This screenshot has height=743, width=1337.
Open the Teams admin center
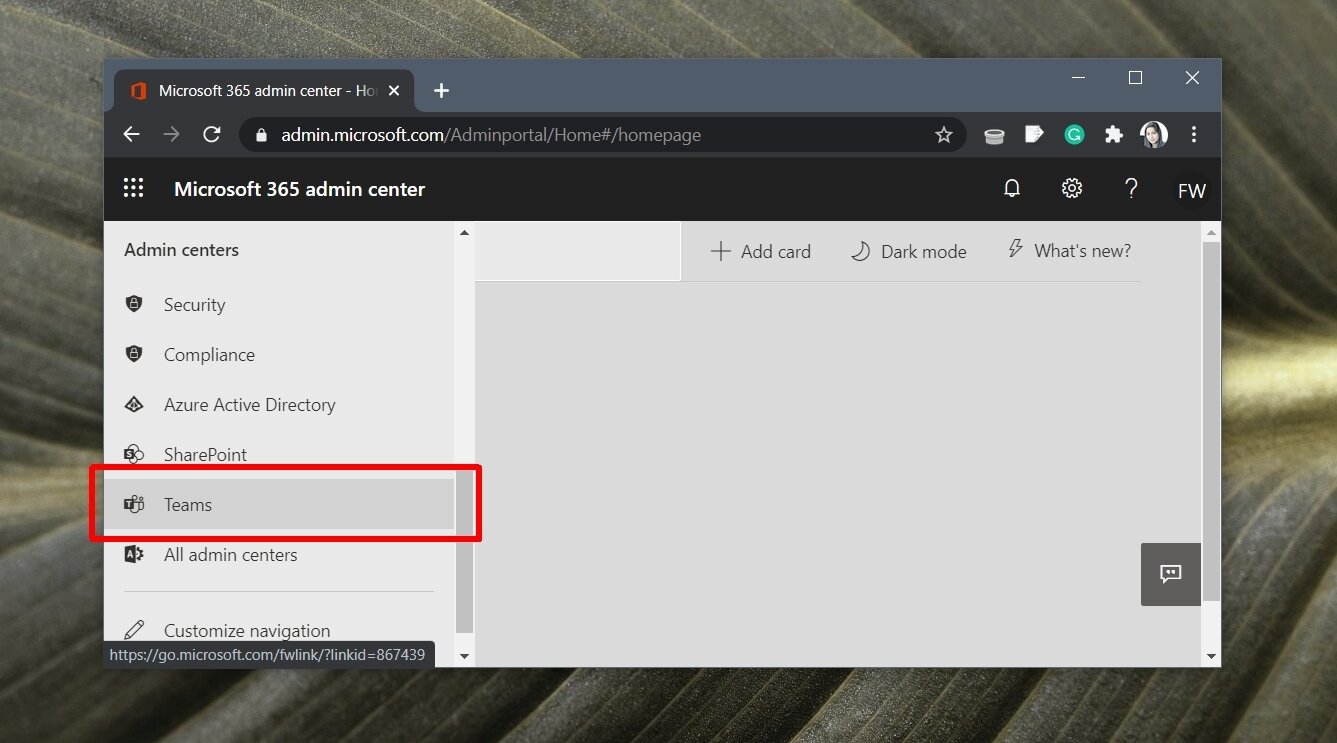coord(188,504)
